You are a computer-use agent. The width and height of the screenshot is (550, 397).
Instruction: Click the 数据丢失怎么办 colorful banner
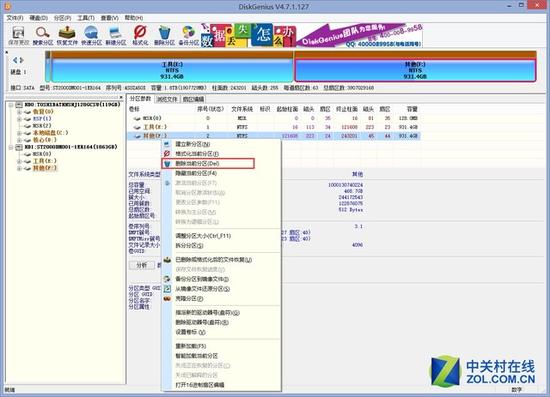(248, 35)
